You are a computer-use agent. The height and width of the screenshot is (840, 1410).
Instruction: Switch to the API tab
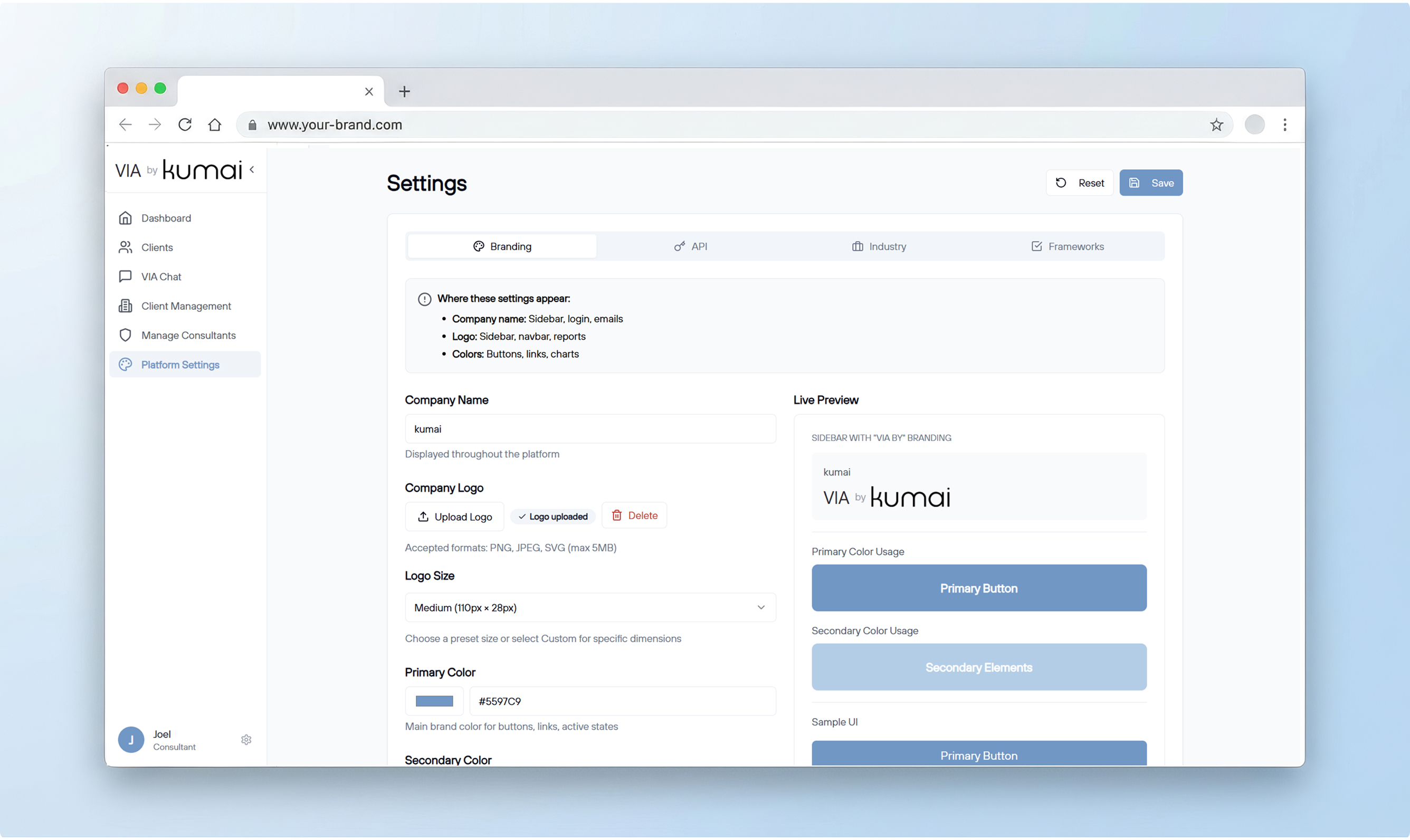691,246
